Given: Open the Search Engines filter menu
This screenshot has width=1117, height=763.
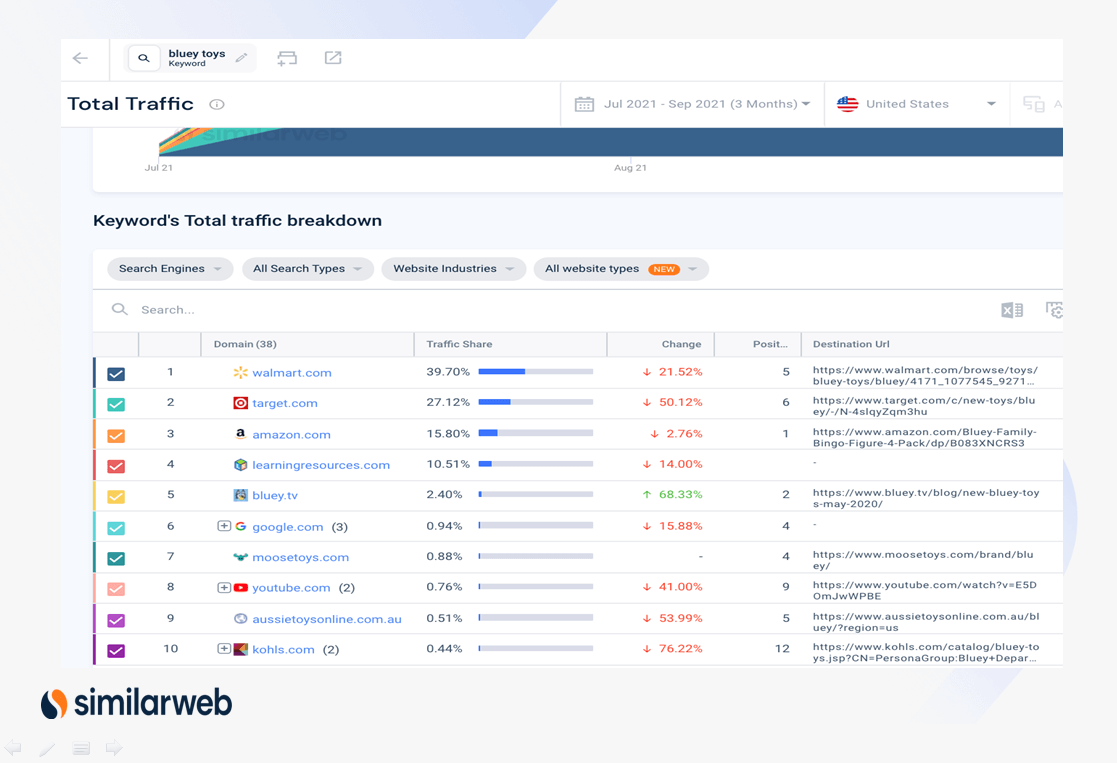Looking at the screenshot, I should (170, 269).
